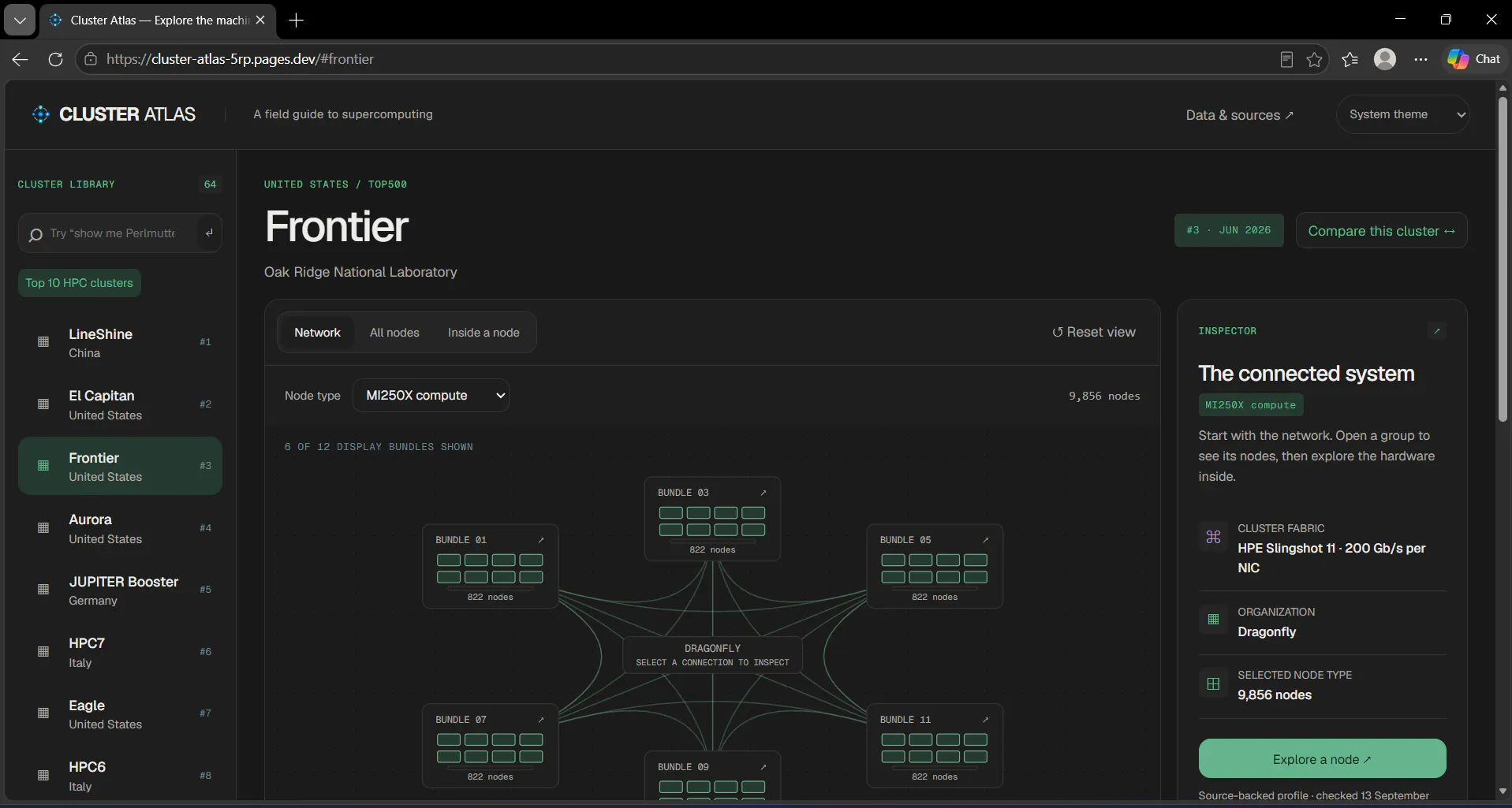
Task: Click Reset view
Action: [1093, 333]
